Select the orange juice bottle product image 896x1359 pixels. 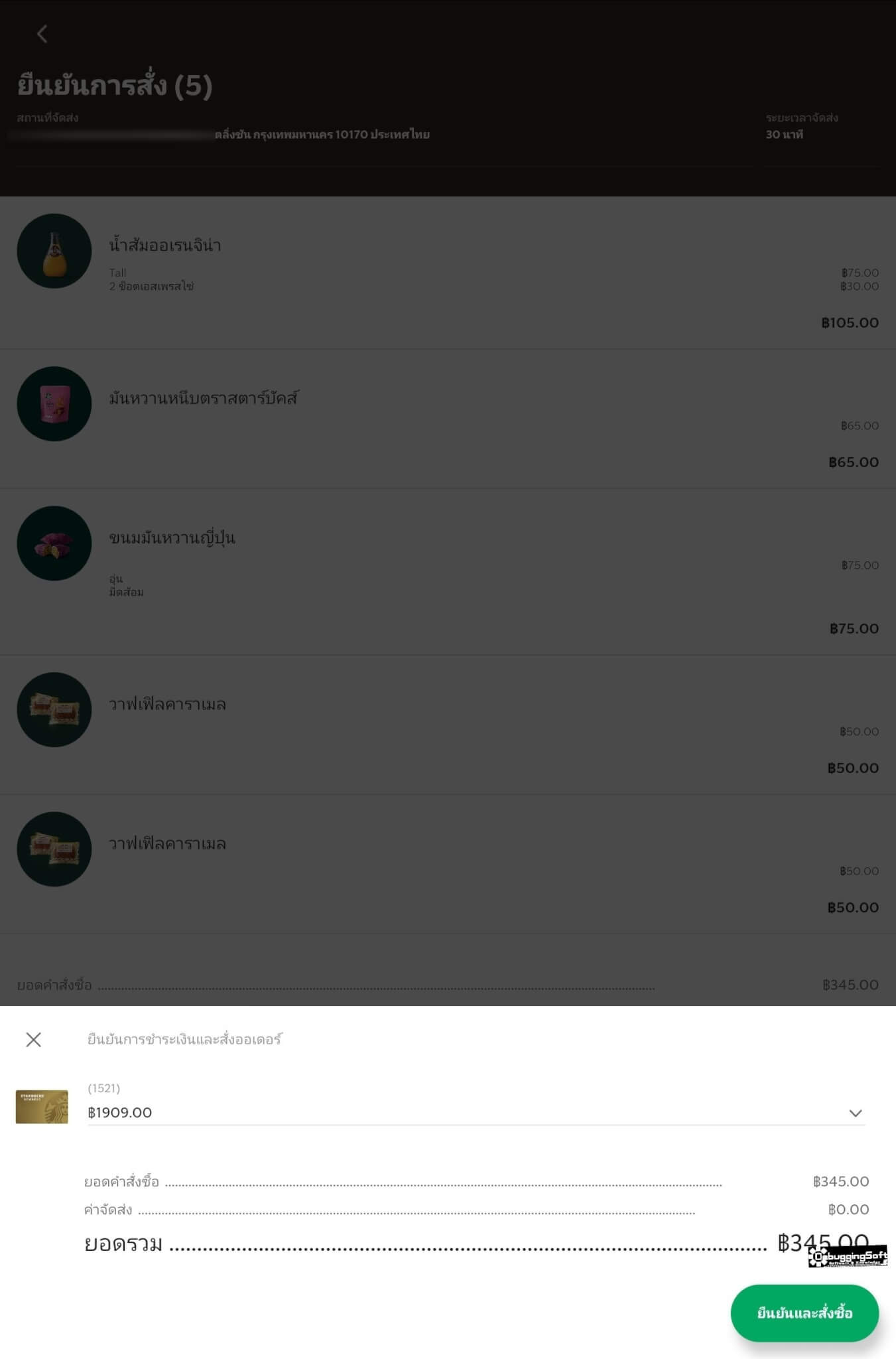54,251
